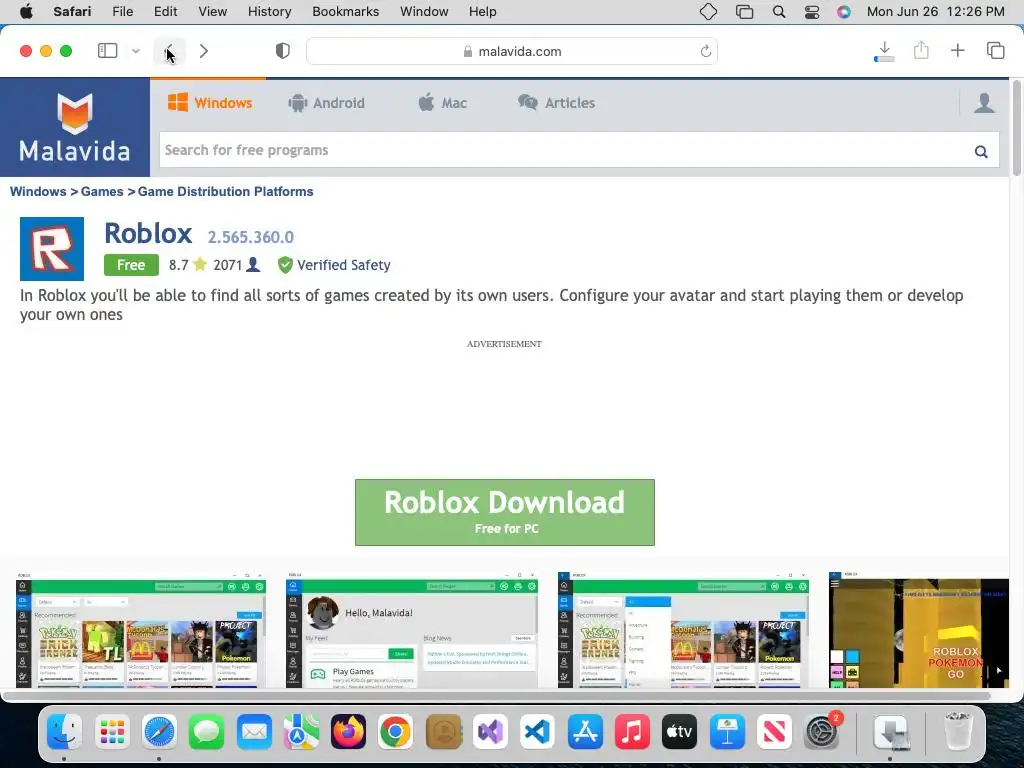Open the View menu
The height and width of the screenshot is (768, 1024).
click(212, 11)
